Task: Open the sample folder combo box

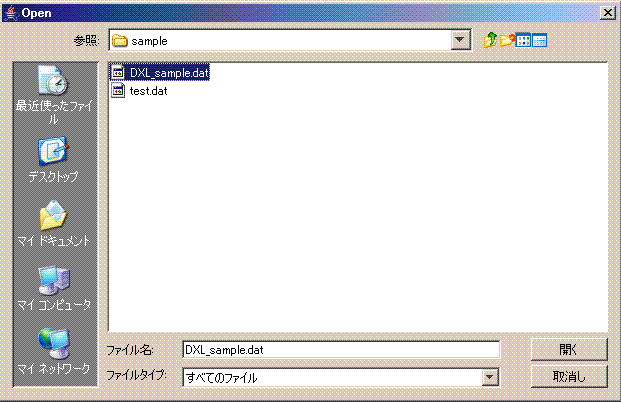Action: [x=290, y=40]
